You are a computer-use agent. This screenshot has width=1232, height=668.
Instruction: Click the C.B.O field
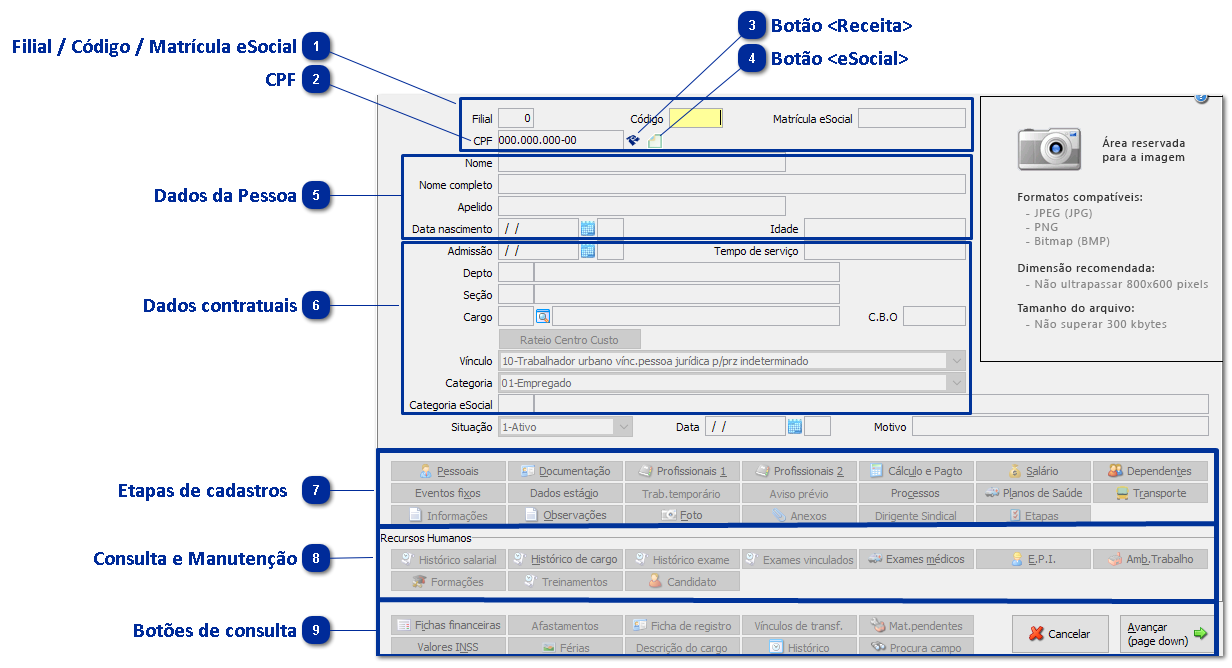[x=934, y=316]
